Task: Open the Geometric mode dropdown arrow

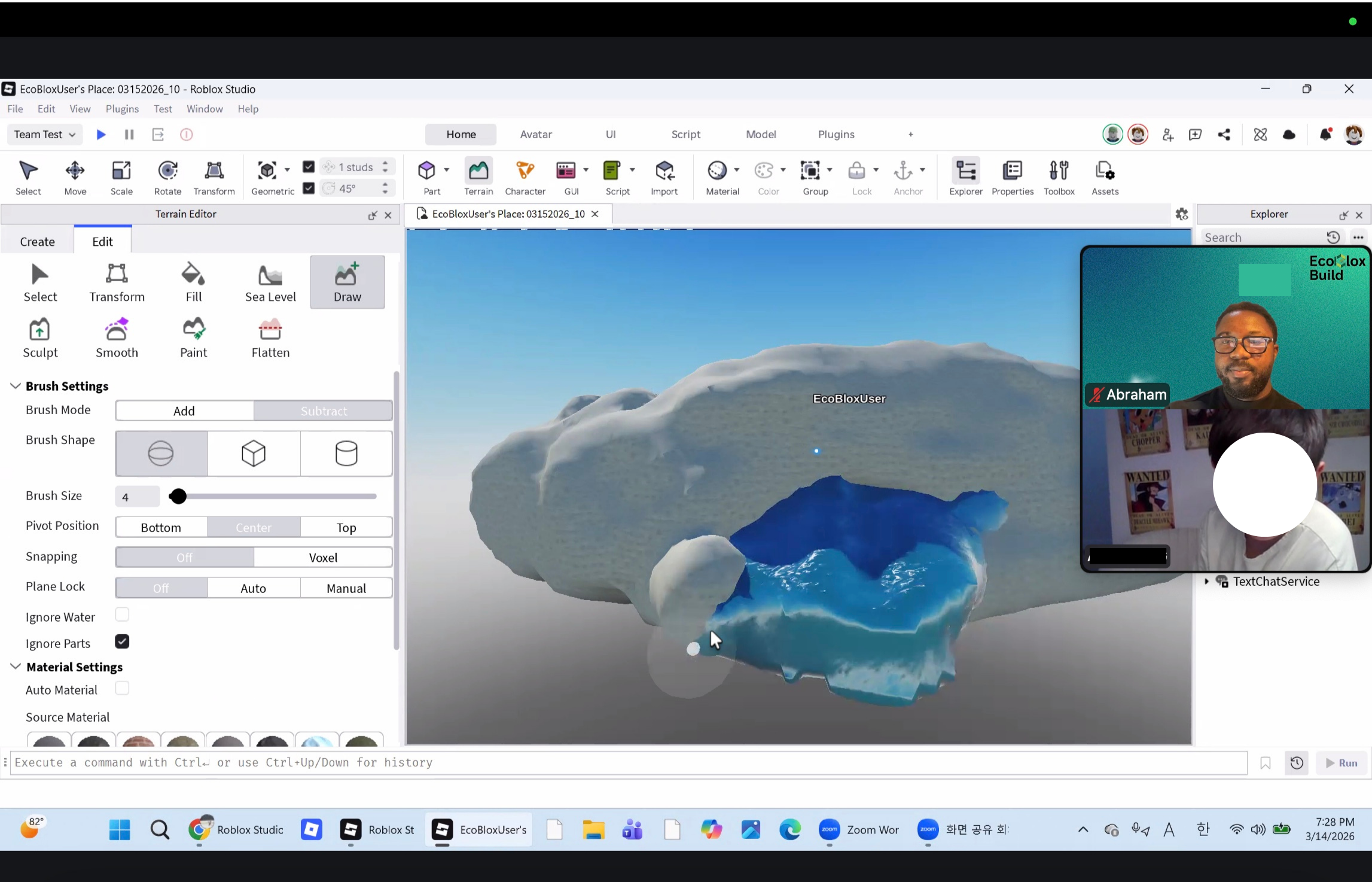Action: click(287, 170)
